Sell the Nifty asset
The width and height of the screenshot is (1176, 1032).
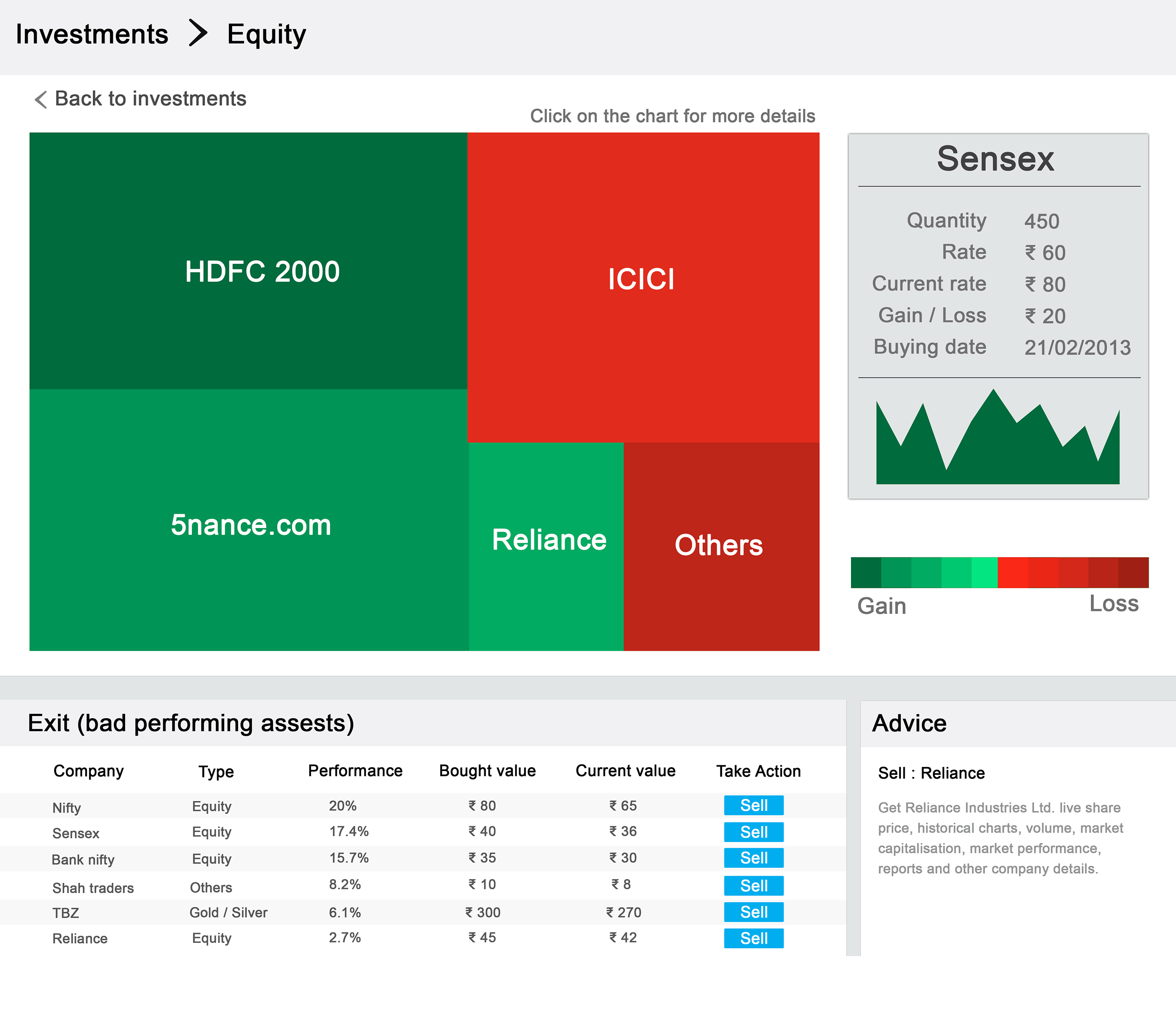(754, 805)
